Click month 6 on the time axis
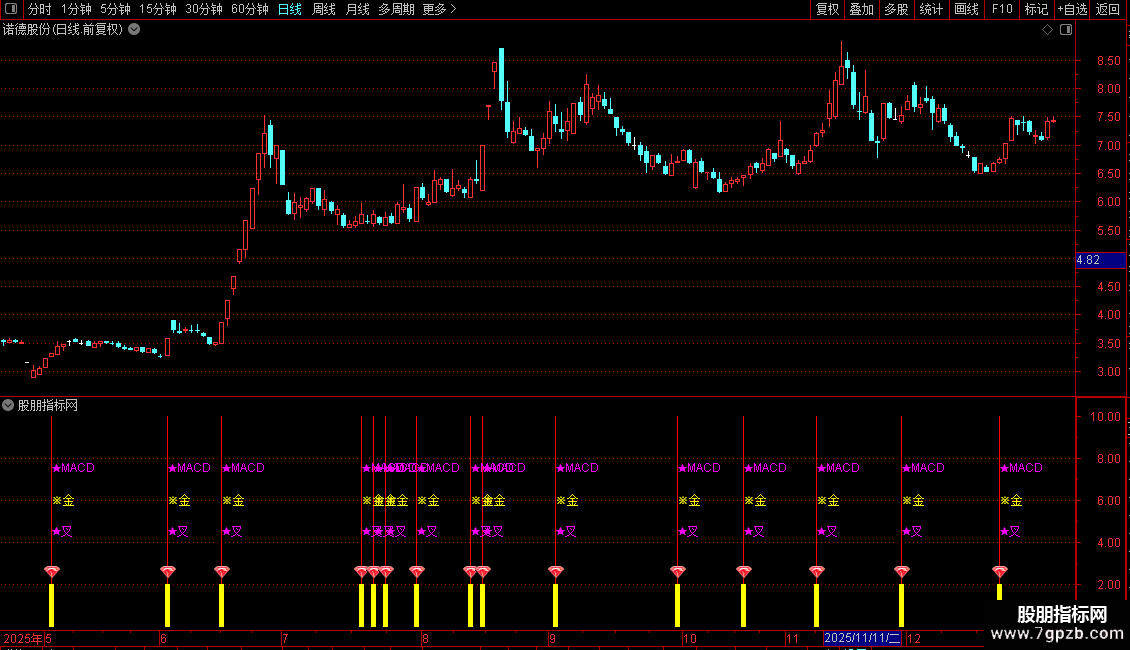Image resolution: width=1130 pixels, height=650 pixels. pos(164,638)
